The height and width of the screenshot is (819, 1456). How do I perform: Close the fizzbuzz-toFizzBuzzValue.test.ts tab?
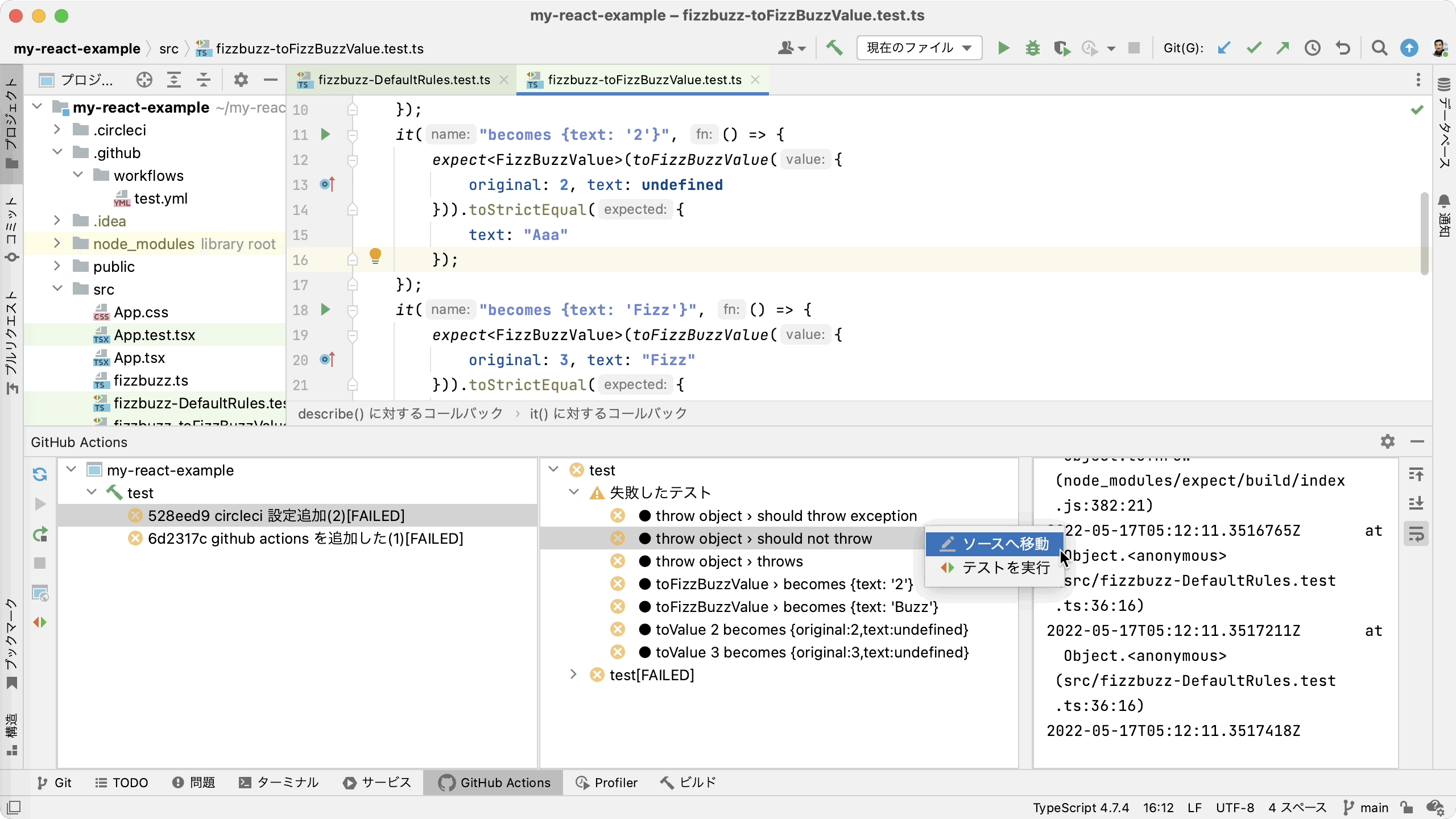pyautogui.click(x=755, y=80)
